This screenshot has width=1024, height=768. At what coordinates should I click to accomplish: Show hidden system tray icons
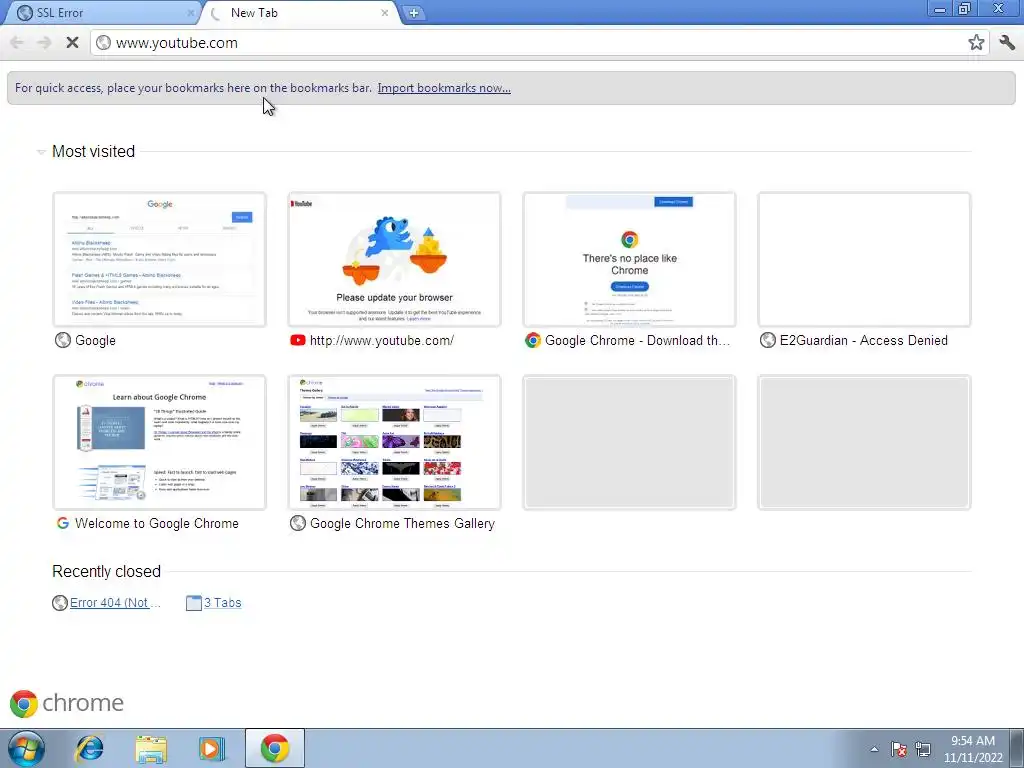click(874, 749)
